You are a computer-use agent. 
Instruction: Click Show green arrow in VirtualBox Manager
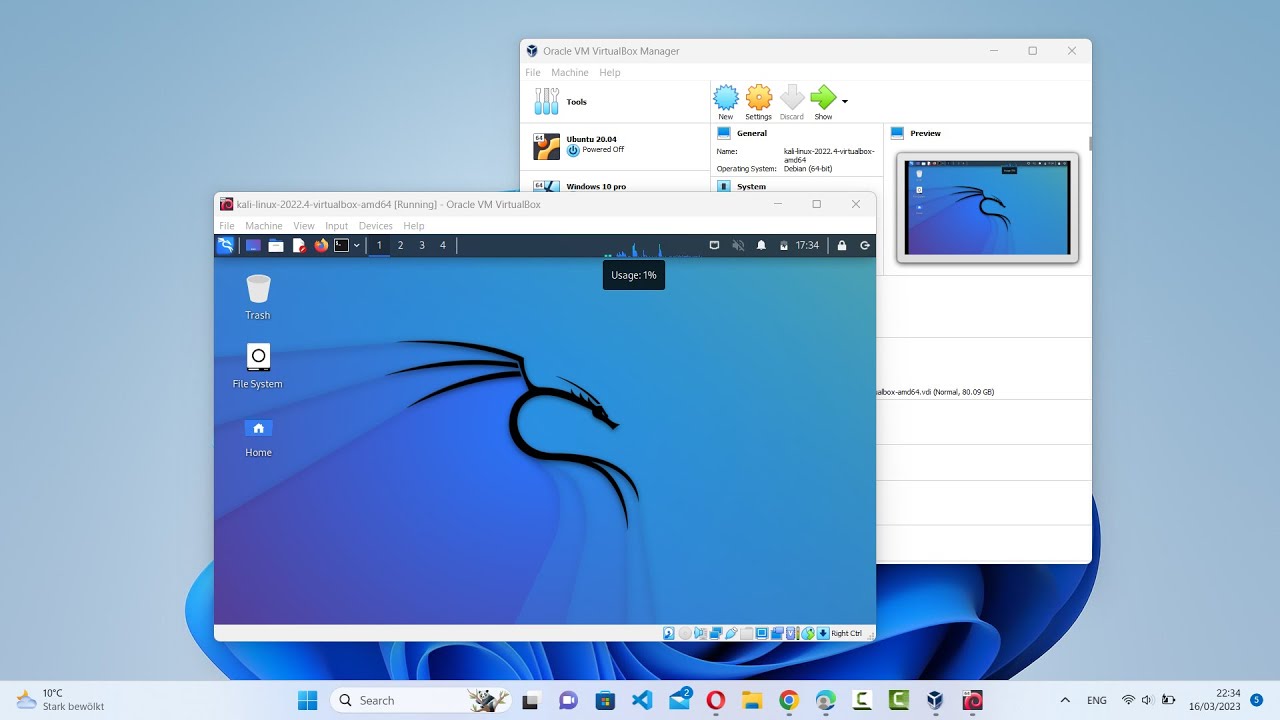823,102
